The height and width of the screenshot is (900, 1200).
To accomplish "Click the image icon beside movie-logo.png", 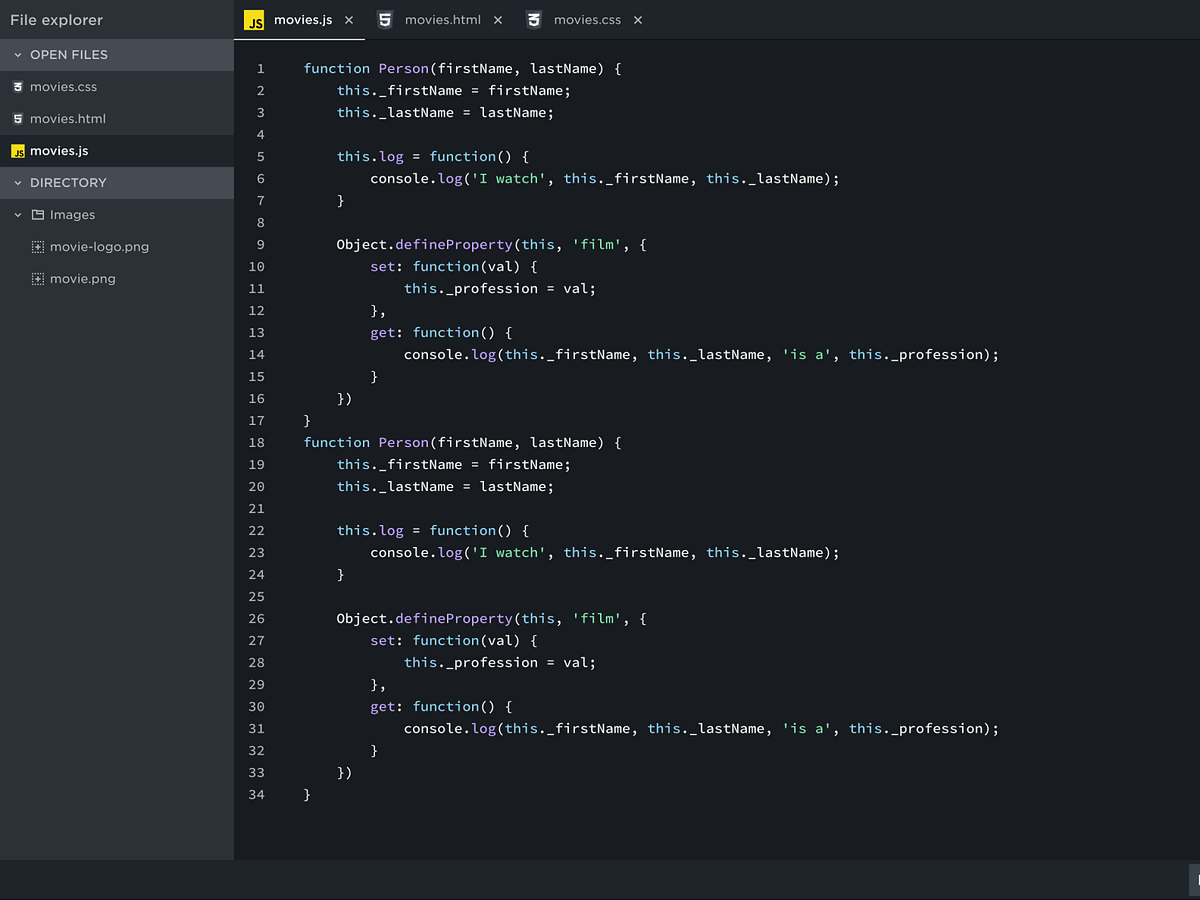I will point(36,246).
